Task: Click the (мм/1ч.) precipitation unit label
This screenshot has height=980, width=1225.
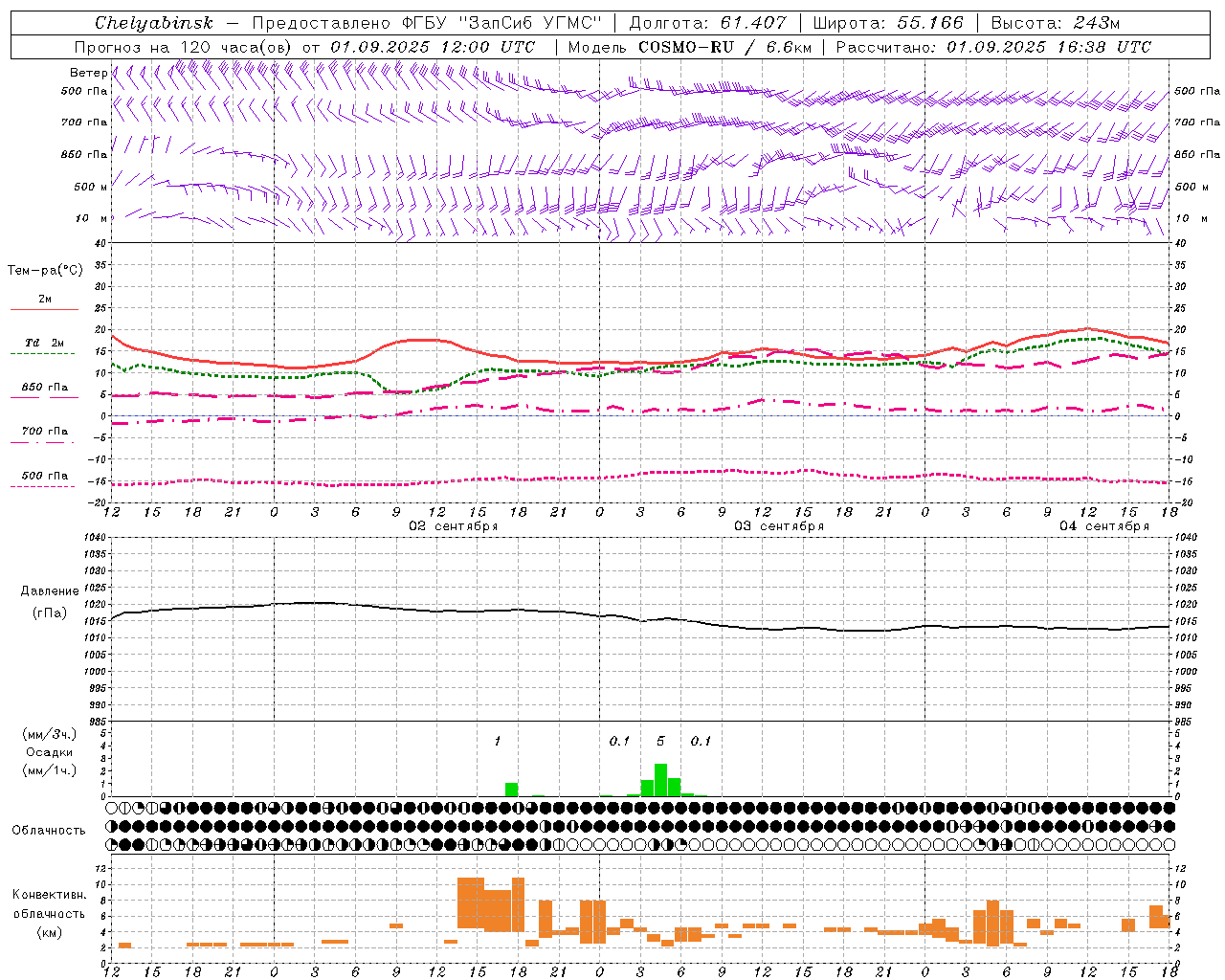Action: pyautogui.click(x=50, y=770)
